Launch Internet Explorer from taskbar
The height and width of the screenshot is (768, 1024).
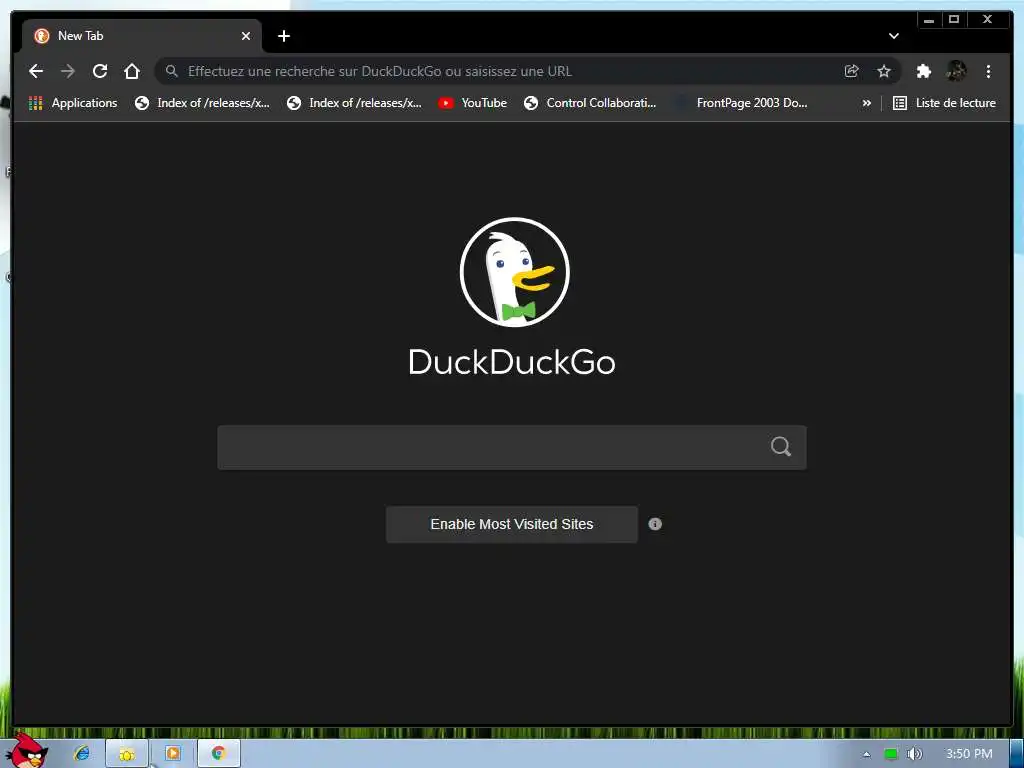82,754
